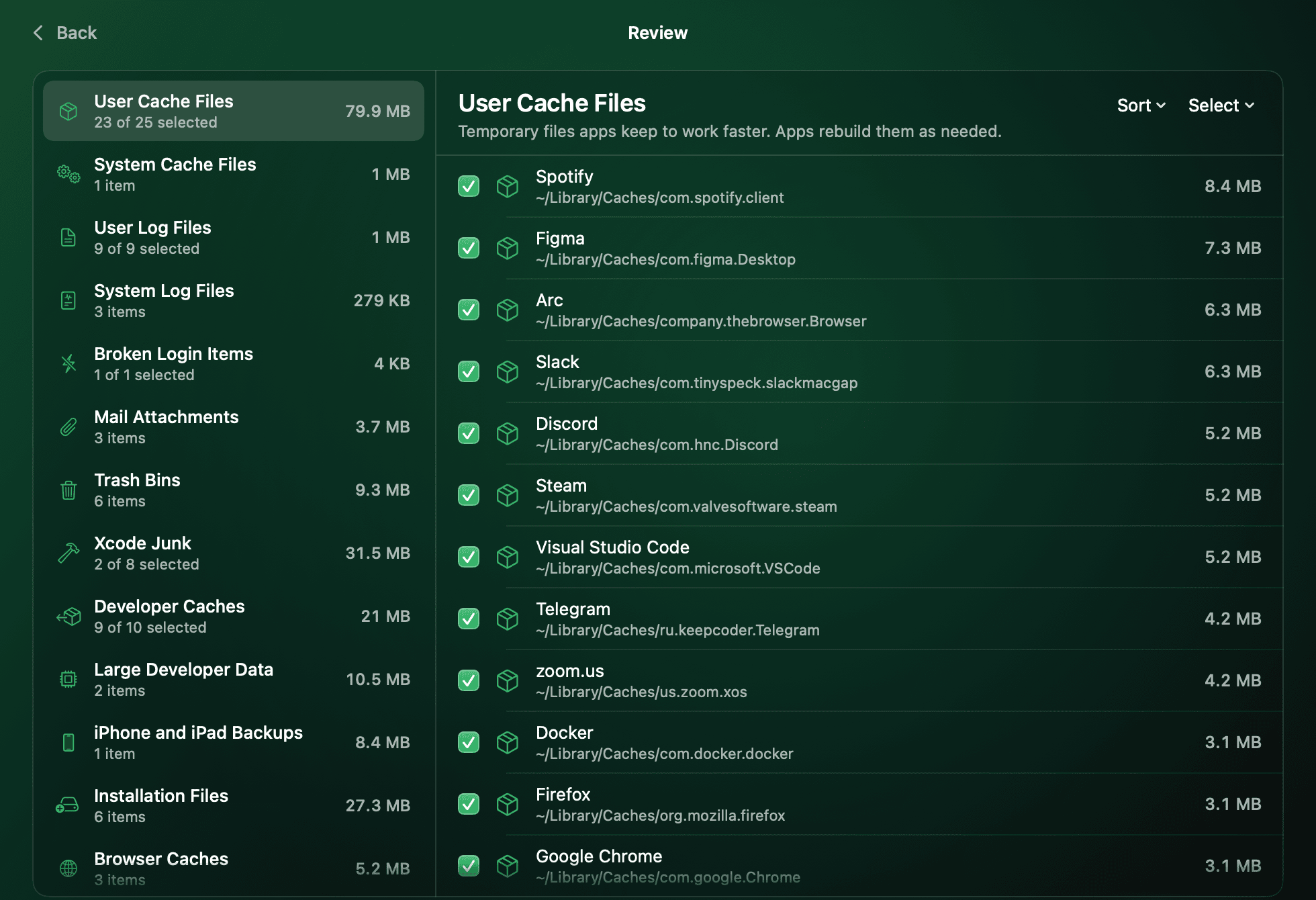The height and width of the screenshot is (900, 1316).
Task: Click the package icon beside Docker
Action: pos(508,742)
